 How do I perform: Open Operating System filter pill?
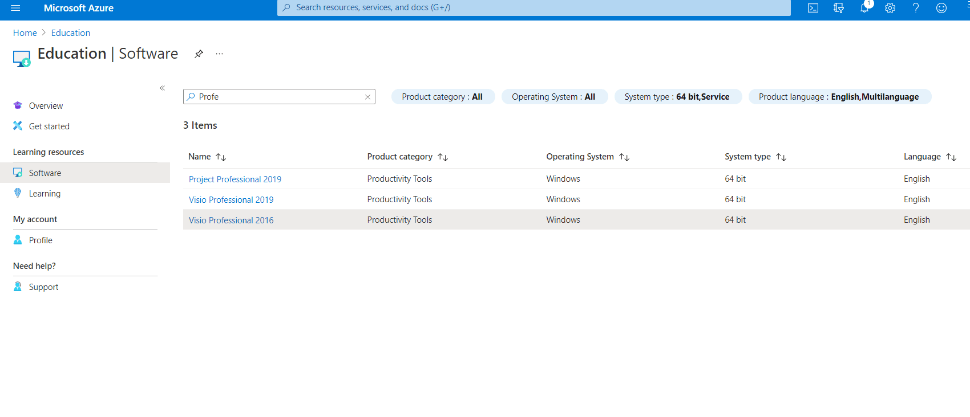pyautogui.click(x=554, y=97)
